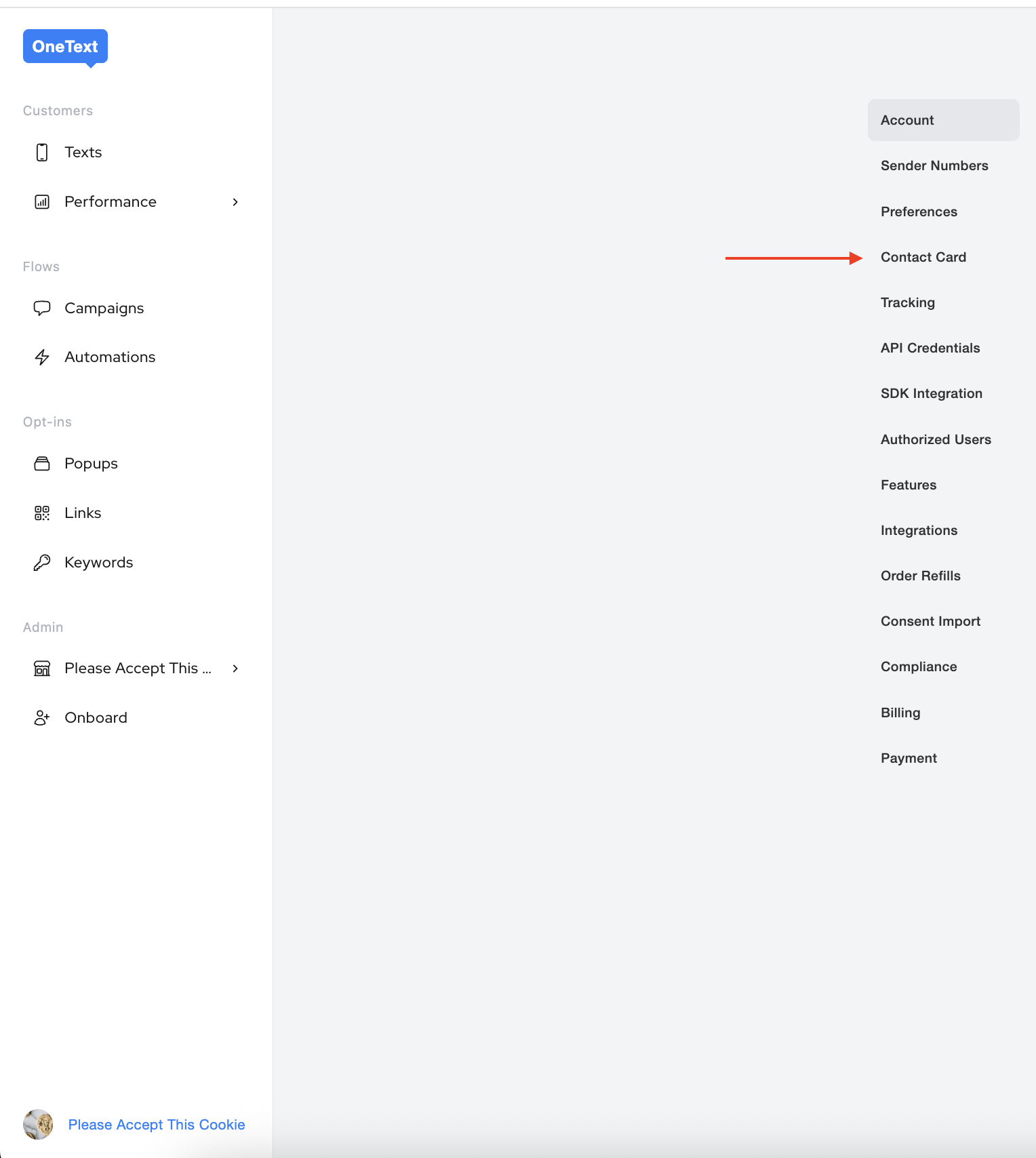Open the Contact Card settings tab
The image size is (1036, 1158).
[923, 257]
